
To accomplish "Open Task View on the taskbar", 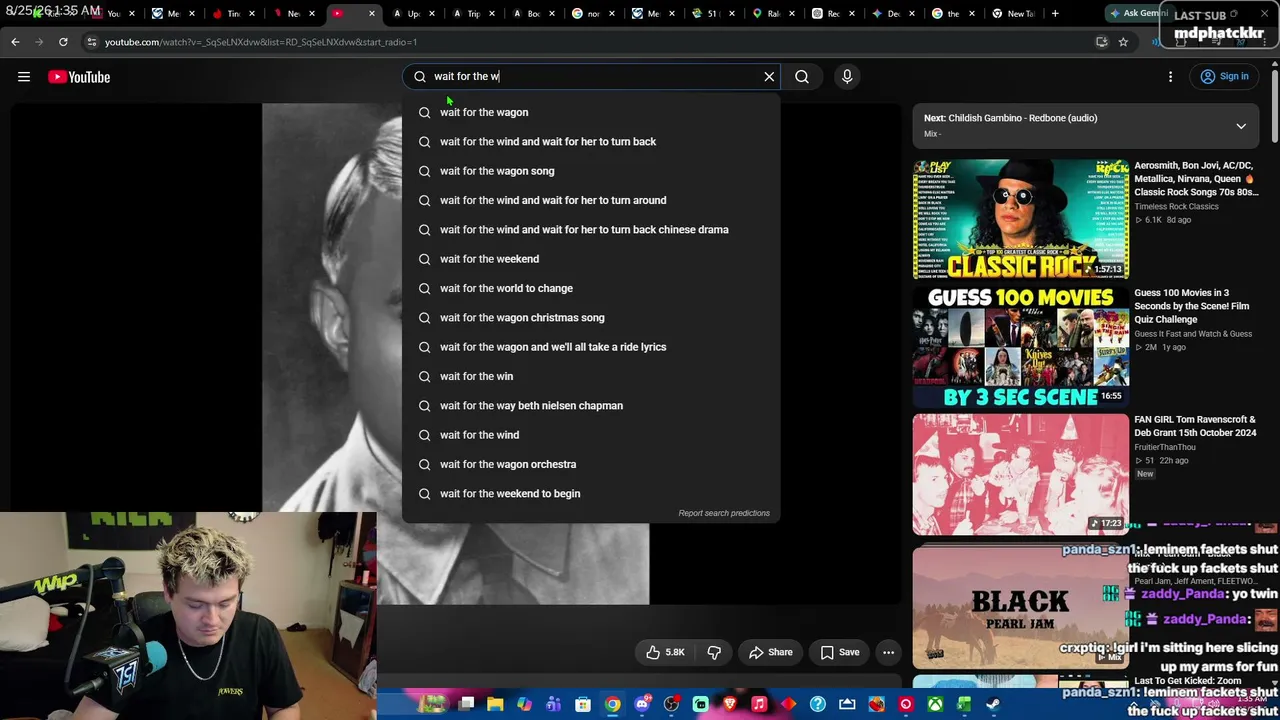I will [466, 704].
